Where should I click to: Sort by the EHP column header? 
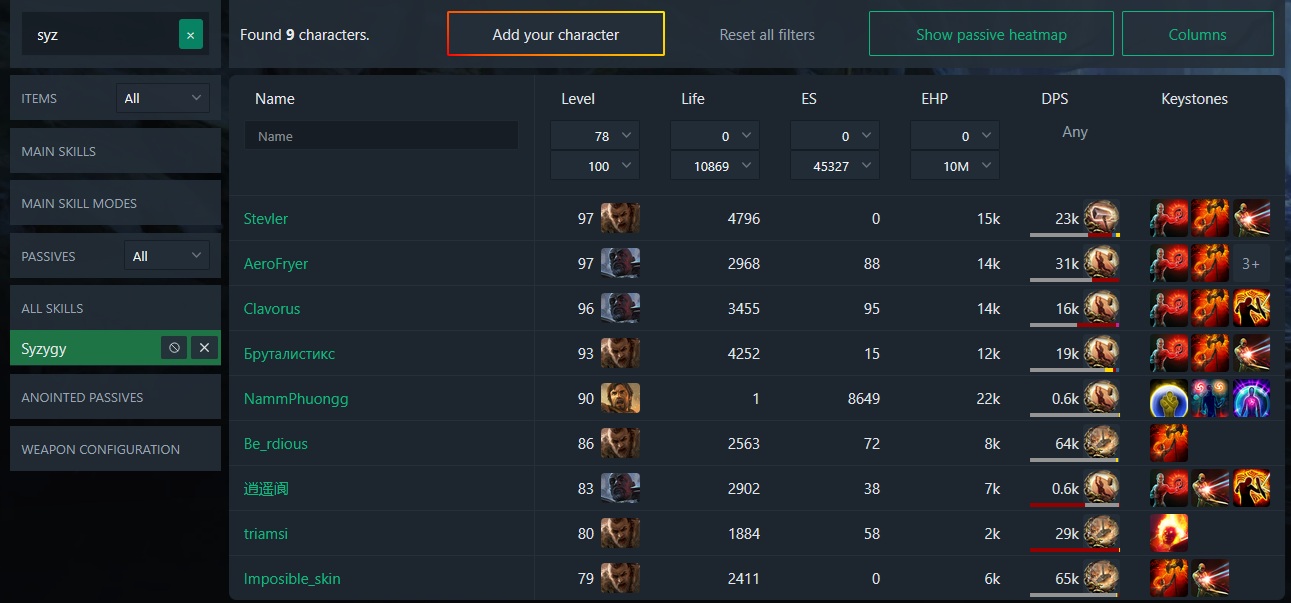tap(934, 99)
